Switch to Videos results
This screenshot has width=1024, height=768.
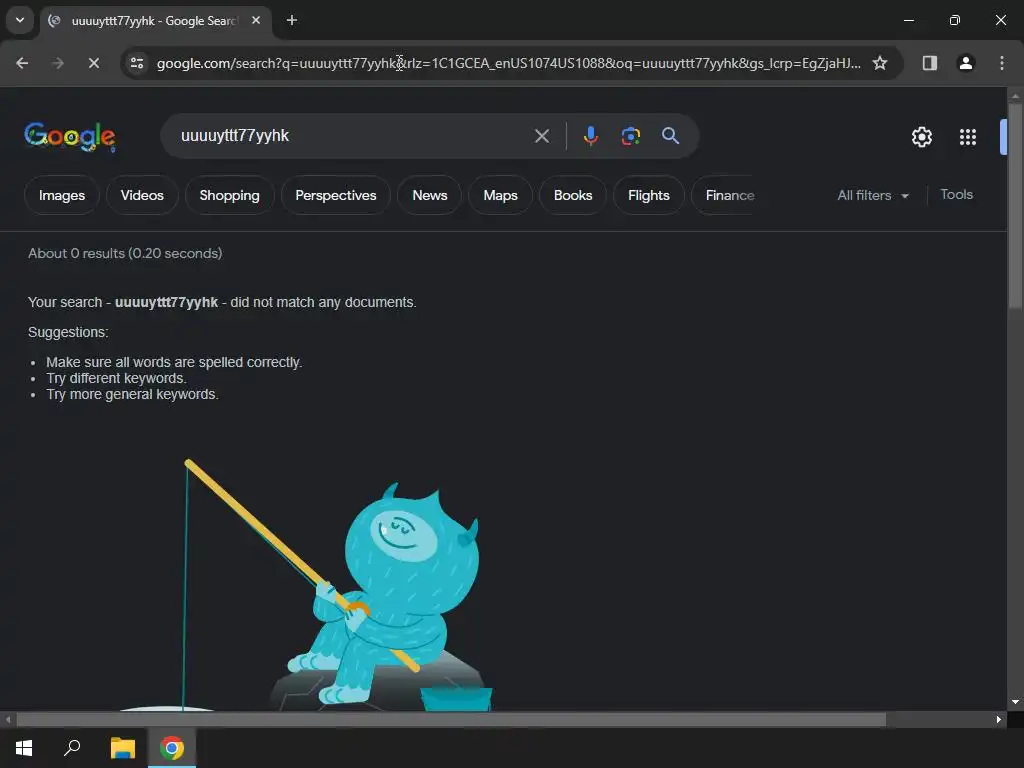coord(142,195)
